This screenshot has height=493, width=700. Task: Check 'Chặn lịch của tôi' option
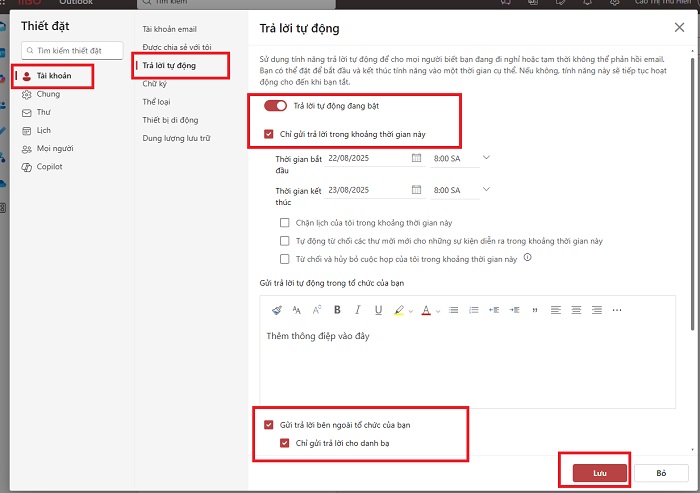coord(284,222)
